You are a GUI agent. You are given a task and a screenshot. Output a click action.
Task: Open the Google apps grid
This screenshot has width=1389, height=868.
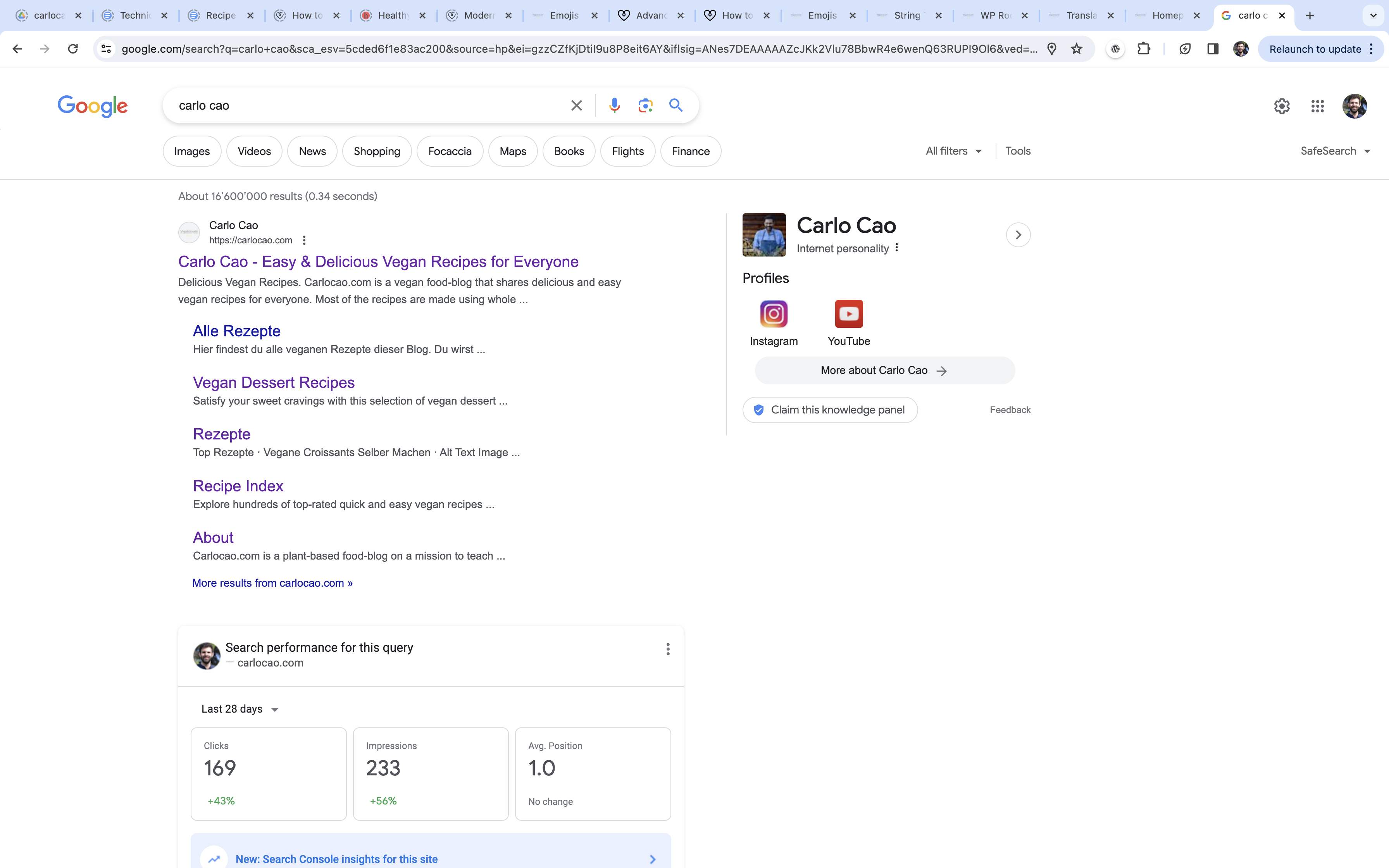click(1317, 106)
